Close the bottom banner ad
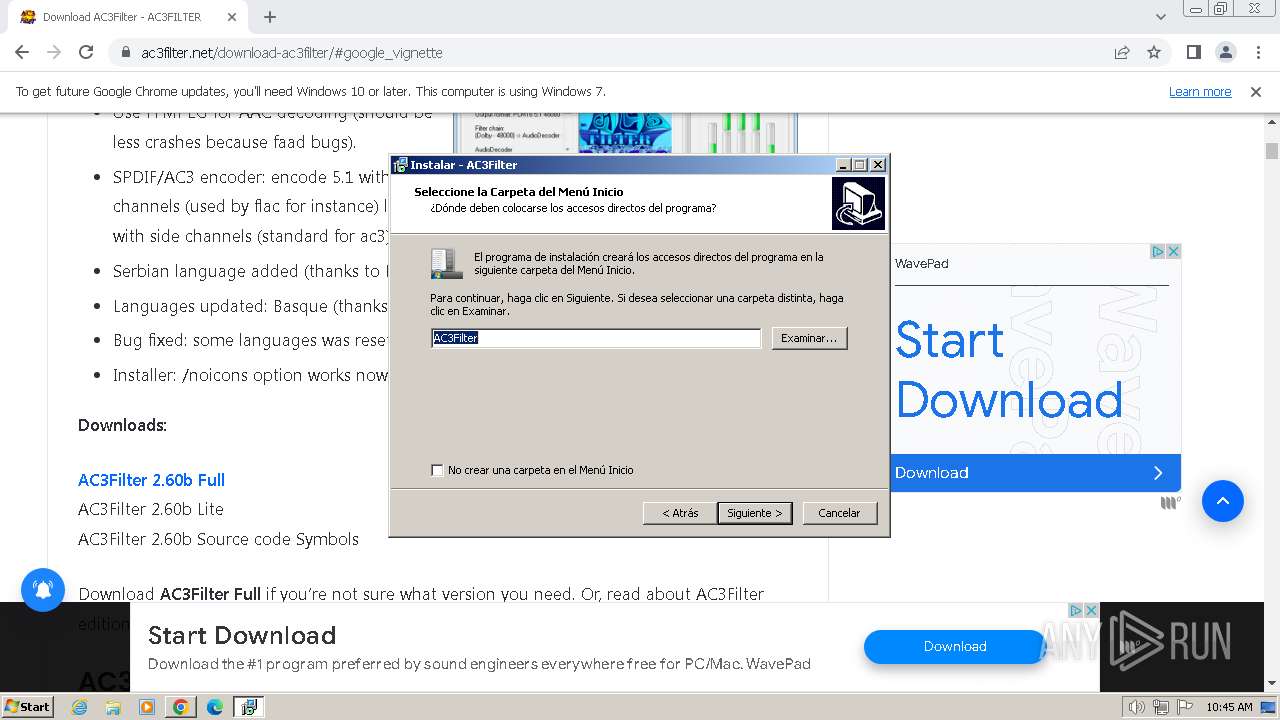This screenshot has width=1280, height=720. pyautogui.click(x=1091, y=610)
